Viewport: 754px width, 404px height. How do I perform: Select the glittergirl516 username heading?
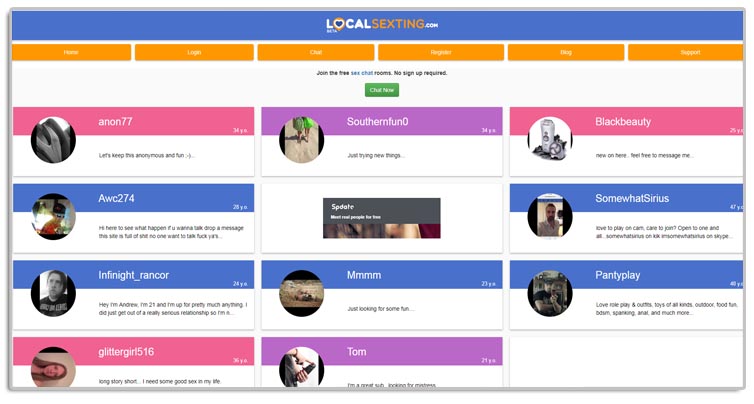(x=126, y=352)
